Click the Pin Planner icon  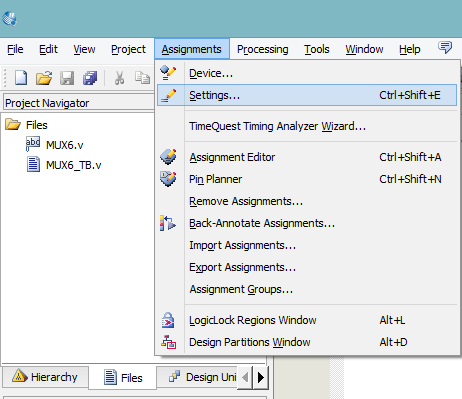(x=168, y=179)
